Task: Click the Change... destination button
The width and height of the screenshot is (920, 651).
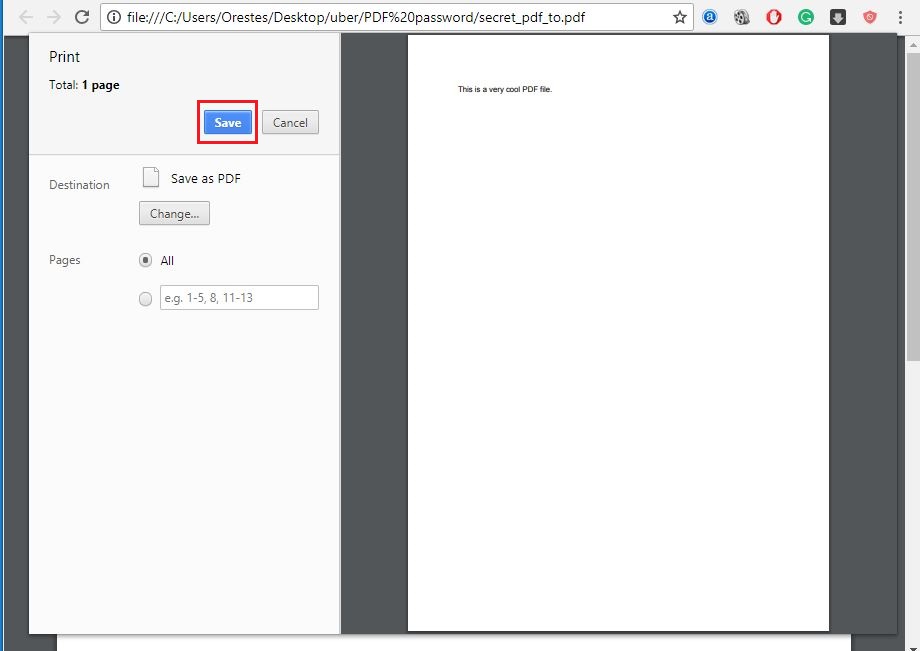Action: coord(174,213)
